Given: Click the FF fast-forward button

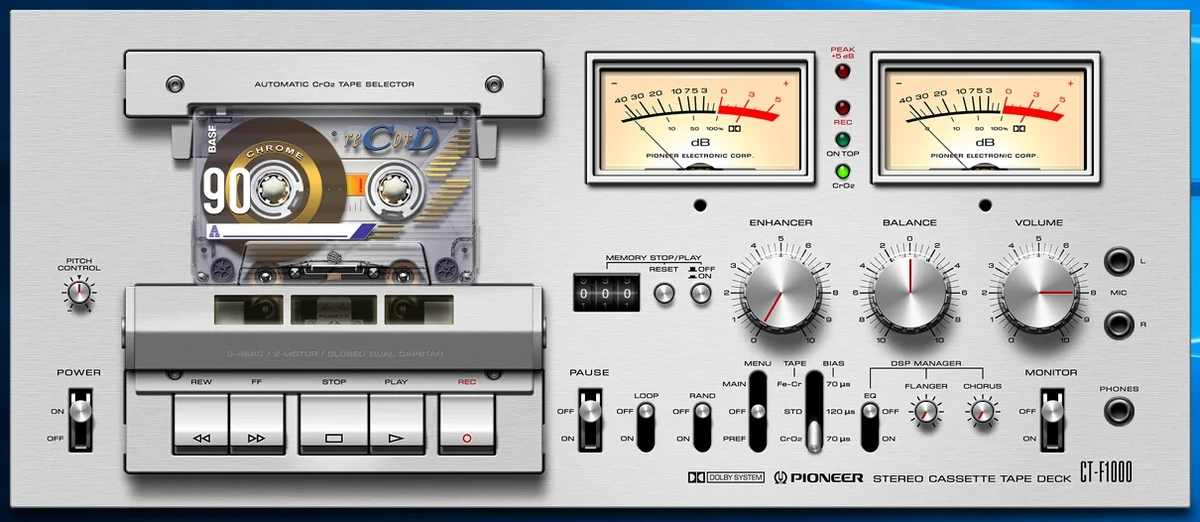Looking at the screenshot, I should coord(257,424).
